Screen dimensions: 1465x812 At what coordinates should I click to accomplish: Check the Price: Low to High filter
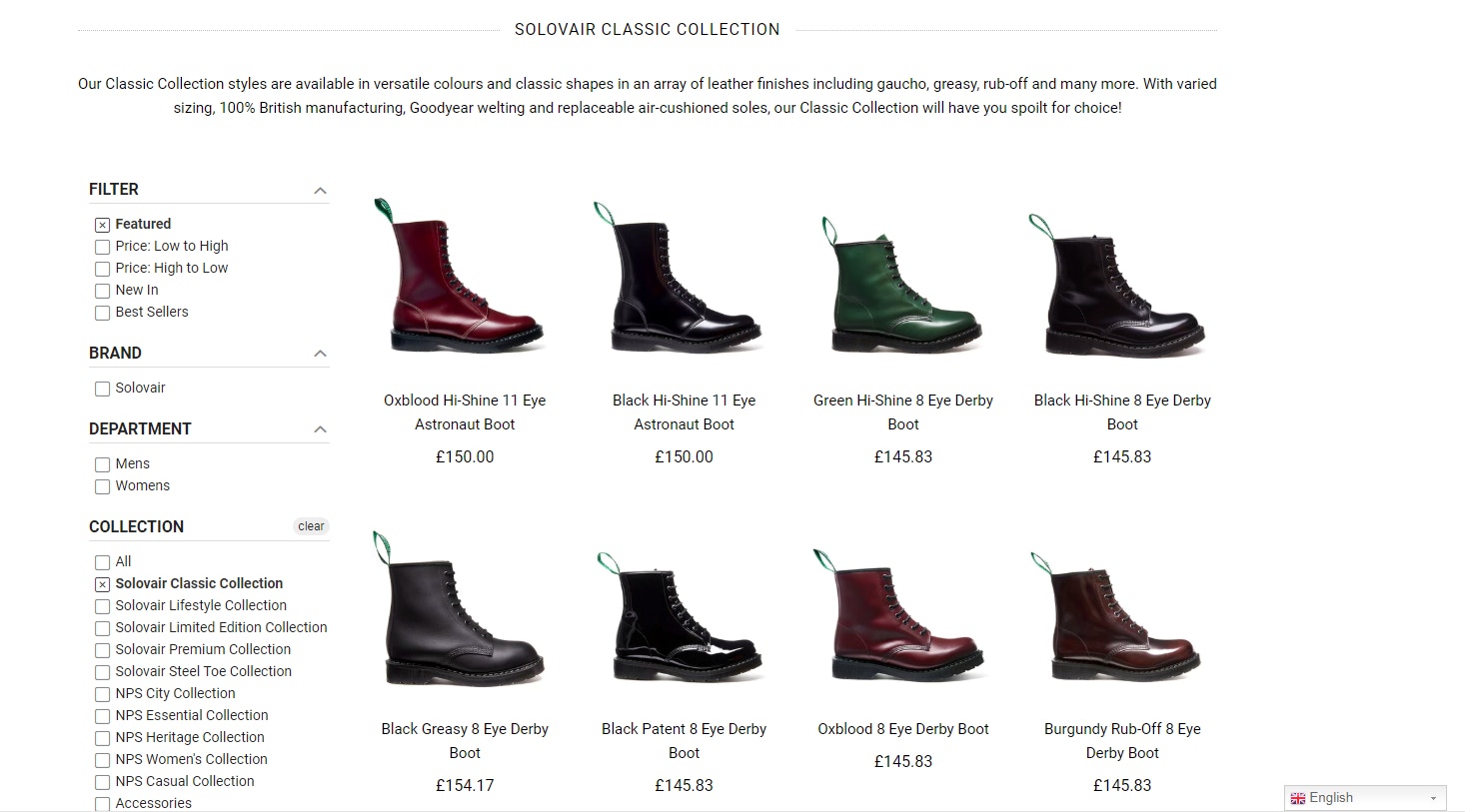click(x=102, y=247)
